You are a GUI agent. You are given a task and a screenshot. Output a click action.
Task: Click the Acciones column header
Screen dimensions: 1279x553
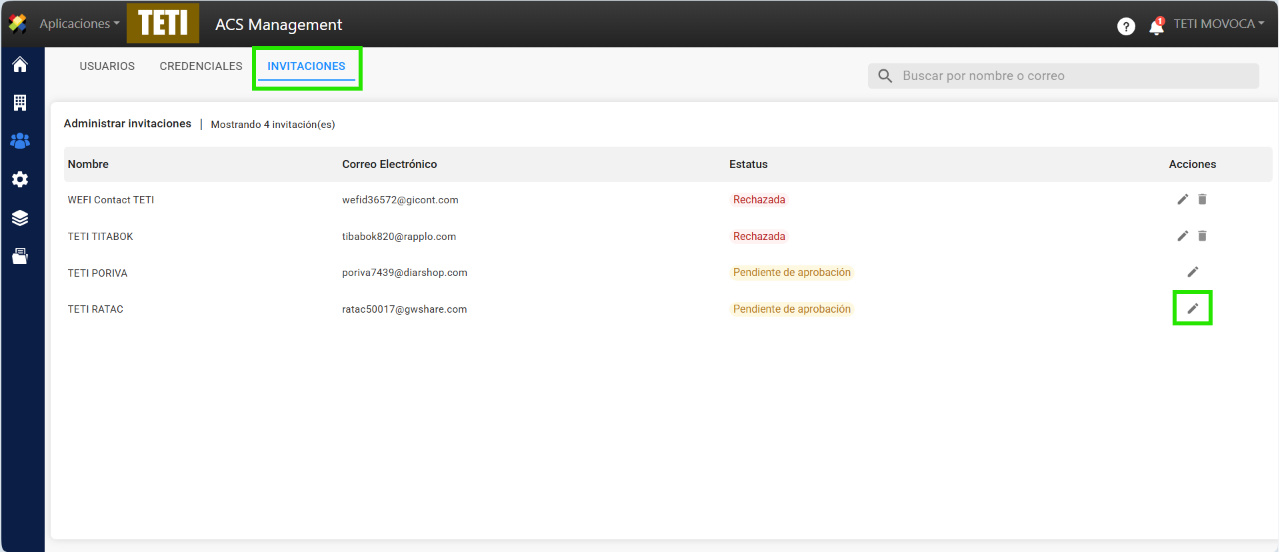1192,164
